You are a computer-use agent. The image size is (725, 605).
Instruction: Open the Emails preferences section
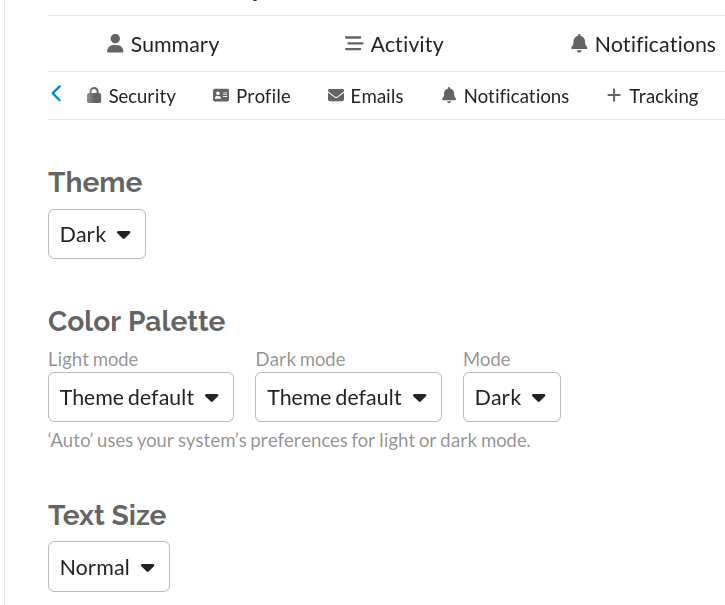point(376,96)
